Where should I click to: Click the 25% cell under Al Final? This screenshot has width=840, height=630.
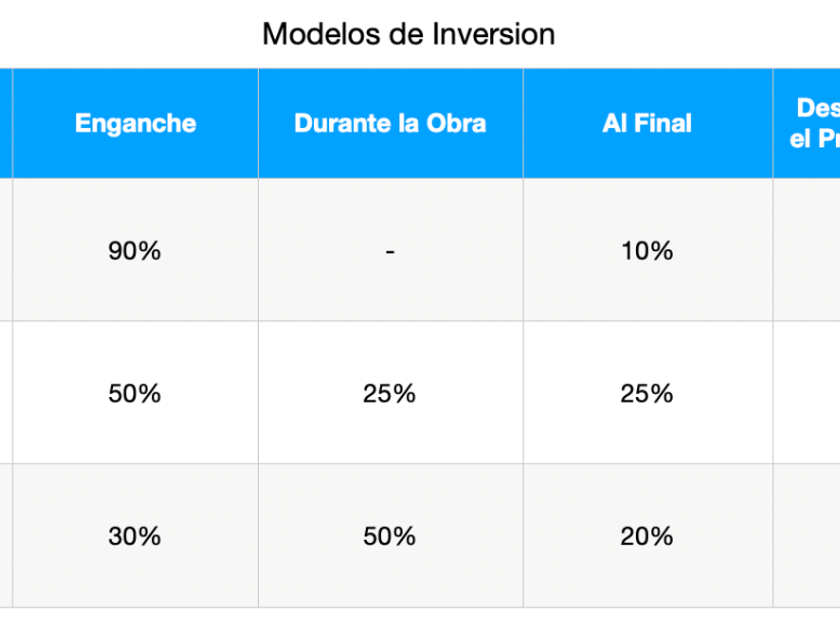(x=647, y=393)
